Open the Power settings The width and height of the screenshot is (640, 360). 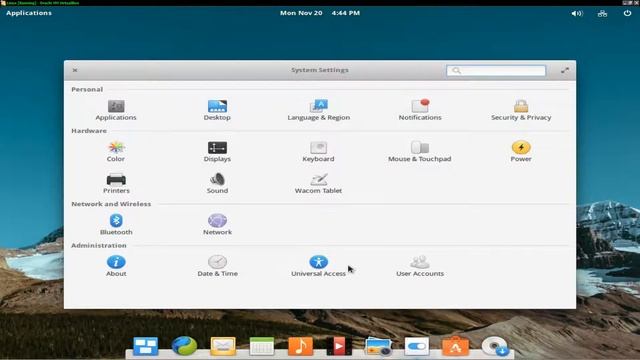tap(521, 152)
